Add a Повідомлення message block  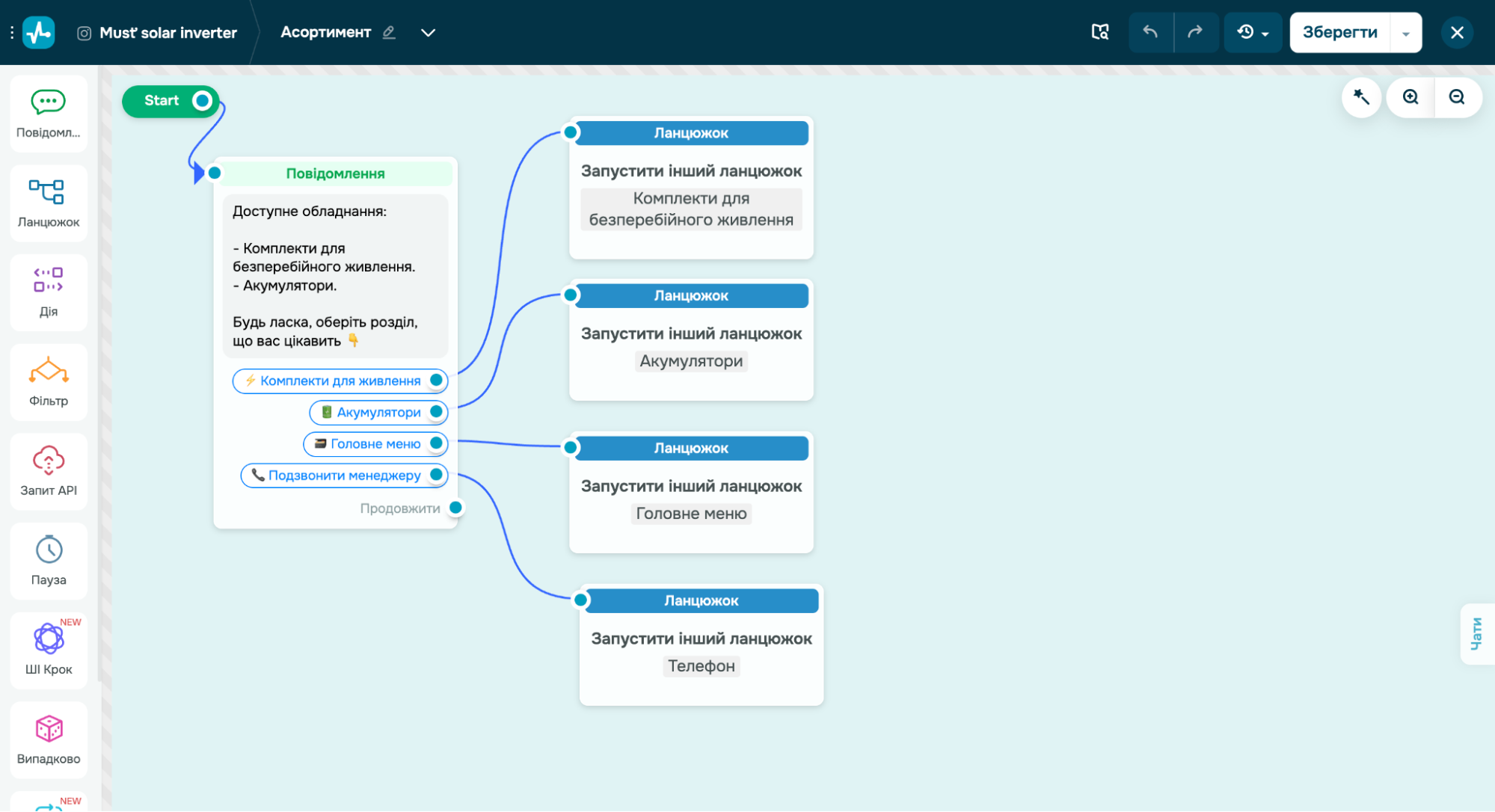pos(49,114)
